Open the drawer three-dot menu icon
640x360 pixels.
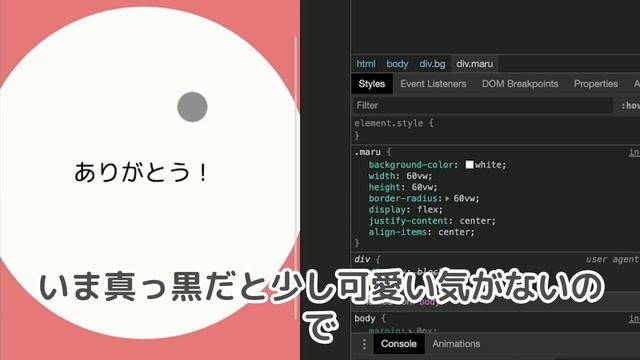pos(364,344)
